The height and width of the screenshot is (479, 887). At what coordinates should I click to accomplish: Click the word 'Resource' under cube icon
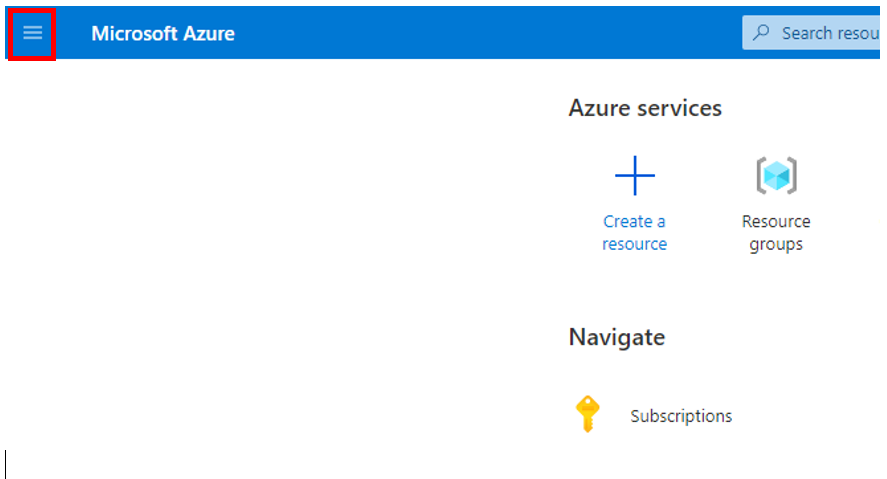tap(776, 221)
